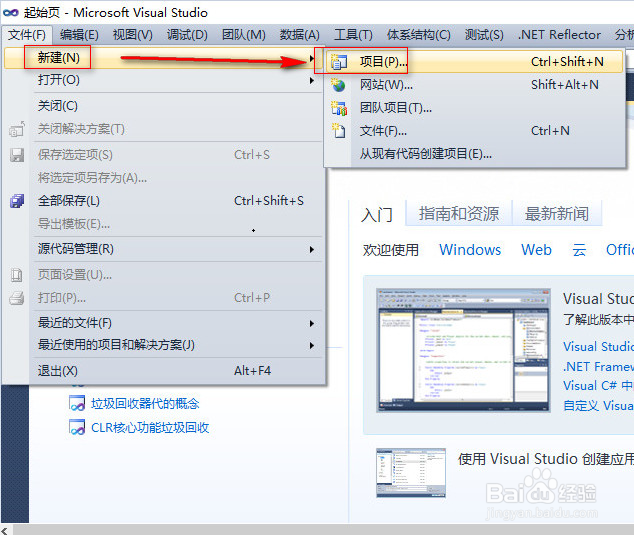The width and height of the screenshot is (634, 535).
Task: Click the Team Project icon
Action: pos(339,108)
